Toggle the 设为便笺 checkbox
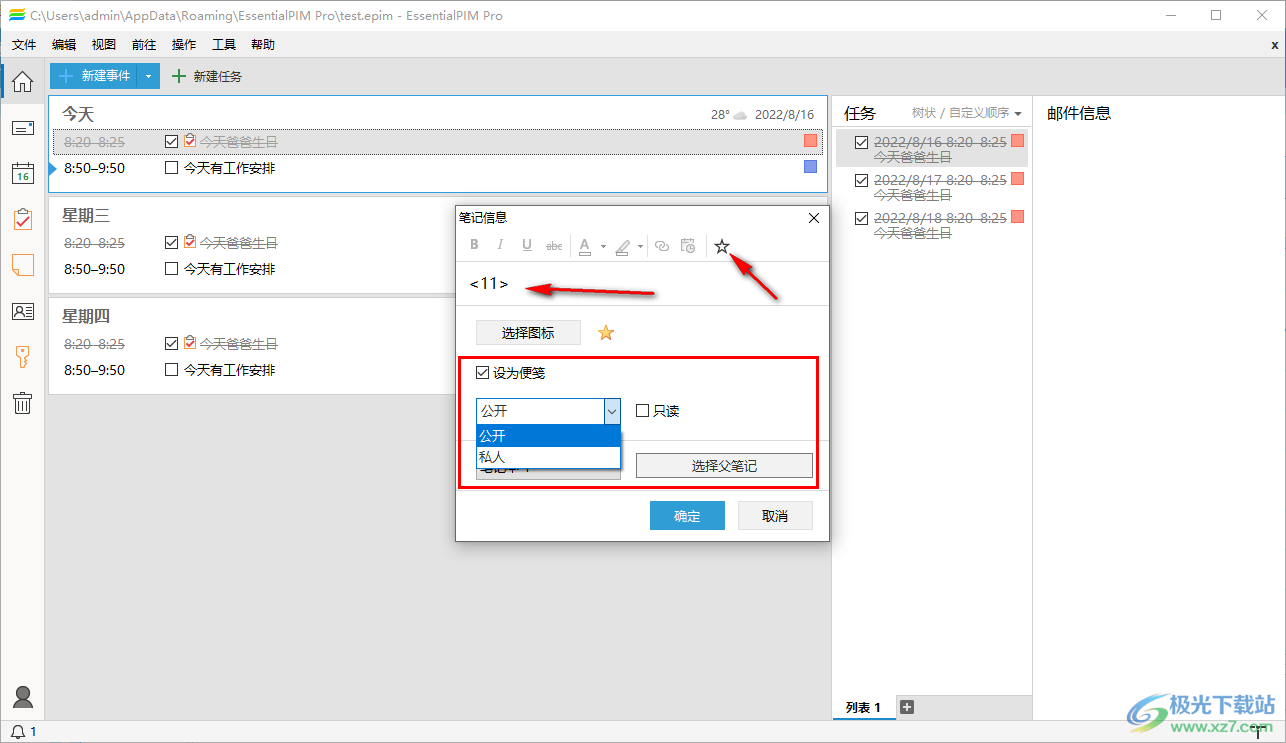This screenshot has height=743, width=1286. tap(483, 373)
